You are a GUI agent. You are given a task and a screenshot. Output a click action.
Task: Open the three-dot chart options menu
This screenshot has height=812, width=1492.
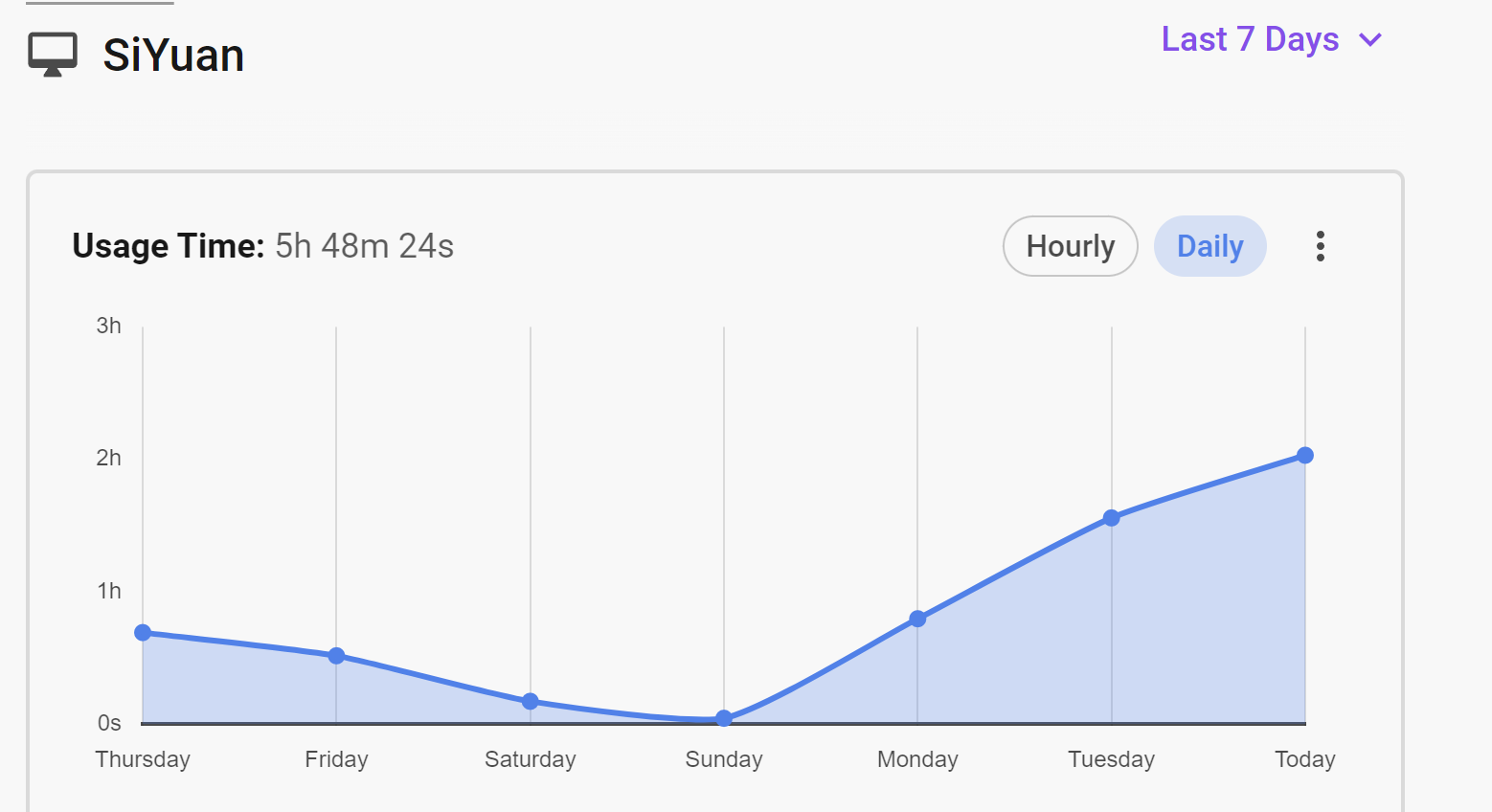pyautogui.click(x=1321, y=246)
